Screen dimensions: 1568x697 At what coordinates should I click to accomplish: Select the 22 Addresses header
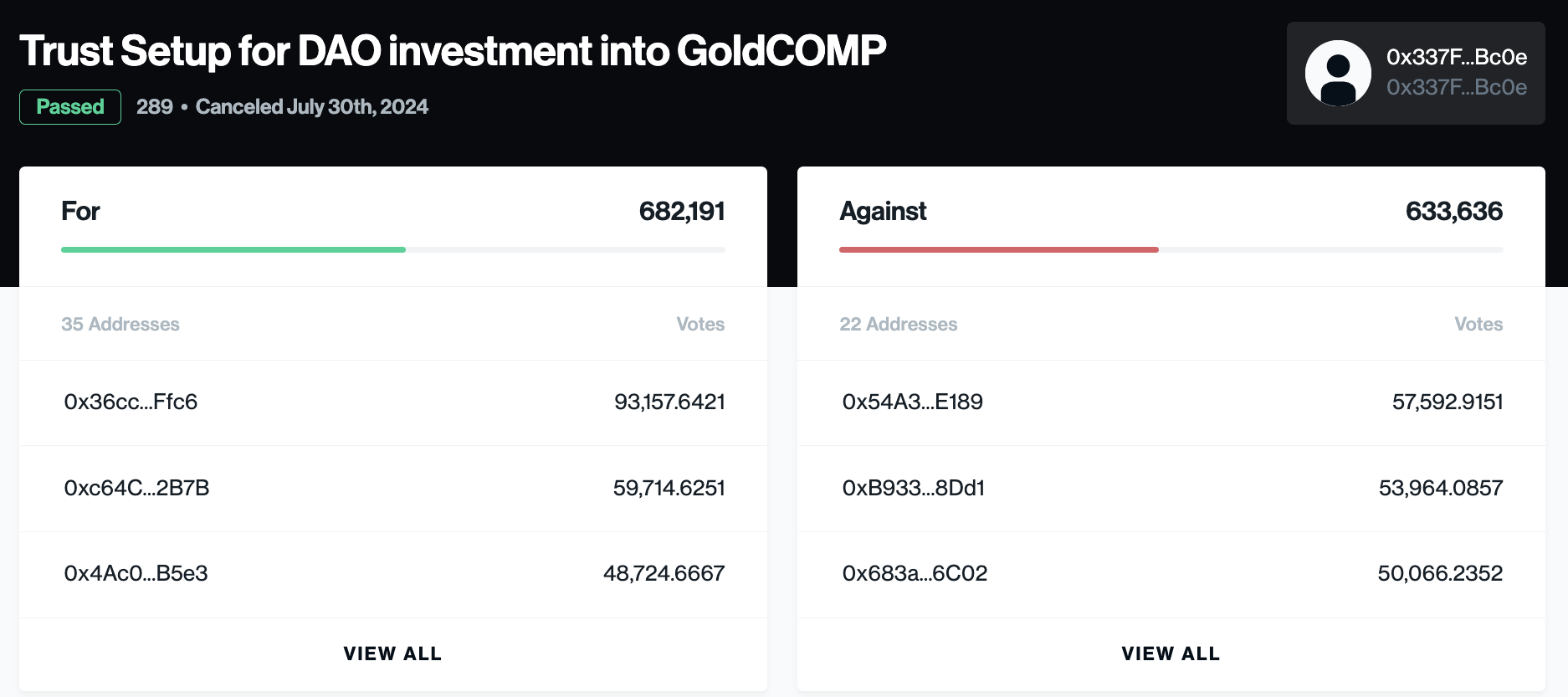(899, 324)
